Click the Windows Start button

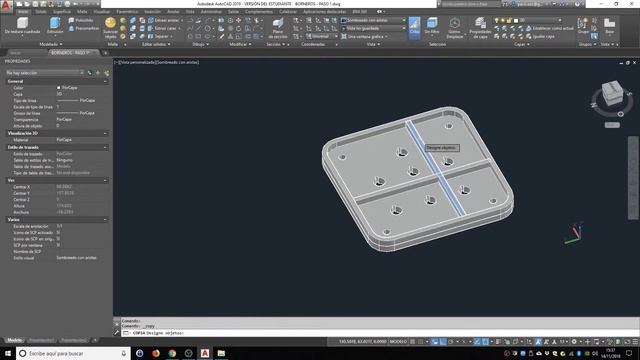(x=7, y=353)
